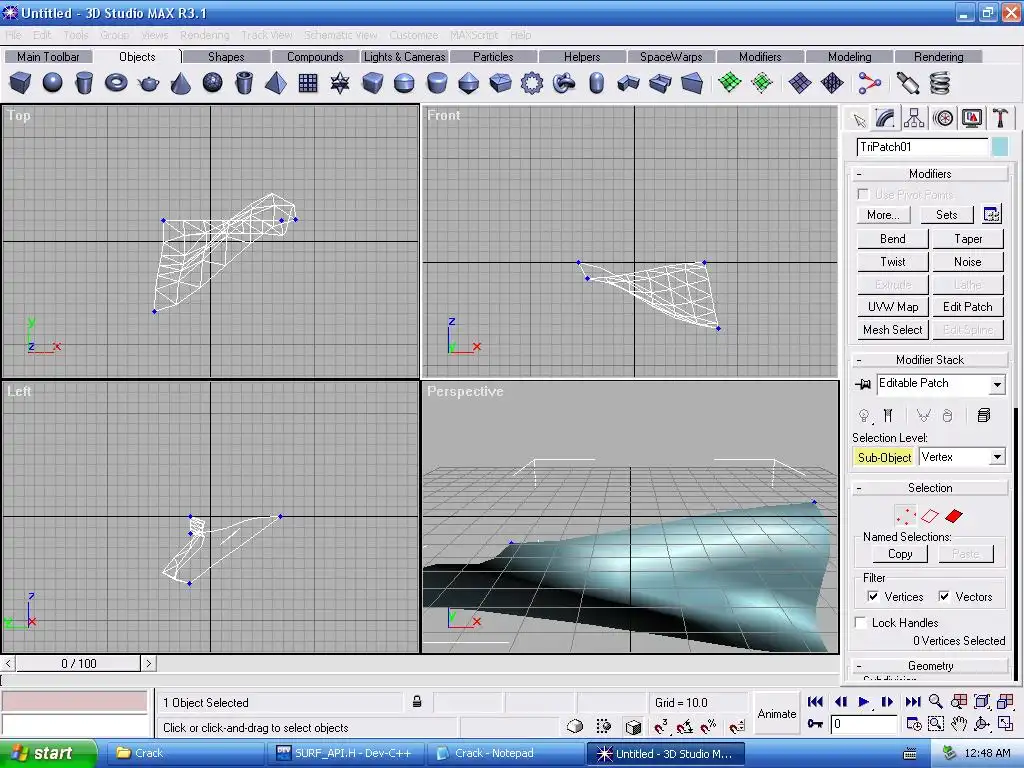Create a Torus Knot object
1024x768 pixels.
(564, 83)
